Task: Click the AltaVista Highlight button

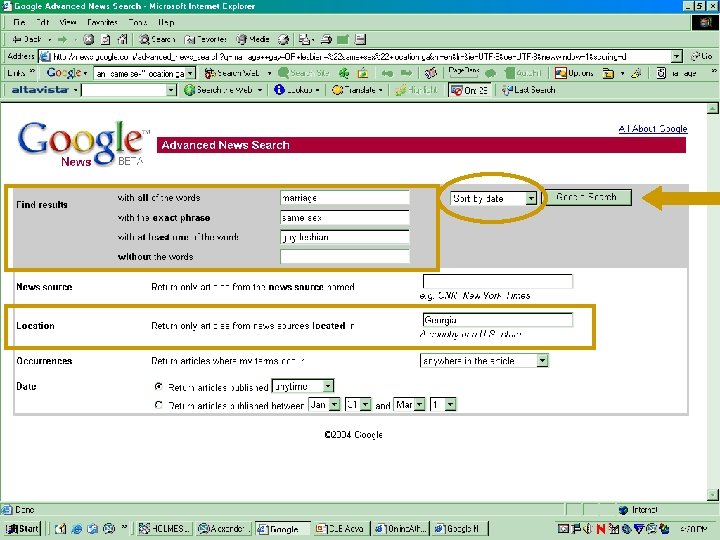Action: (x=416, y=90)
